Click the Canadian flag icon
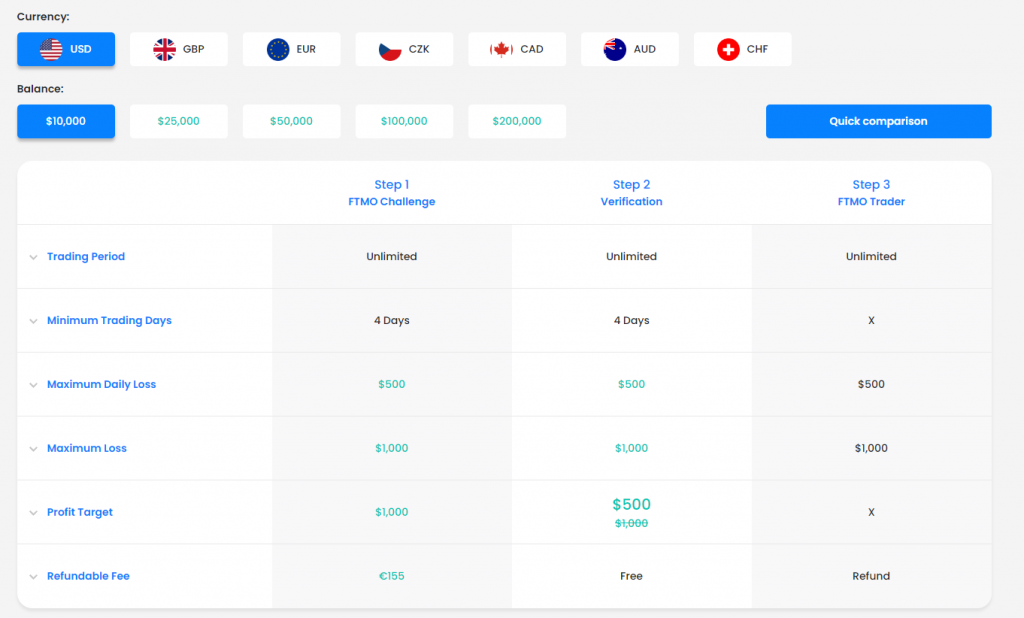Viewport: 1024px width, 618px height. 501,49
